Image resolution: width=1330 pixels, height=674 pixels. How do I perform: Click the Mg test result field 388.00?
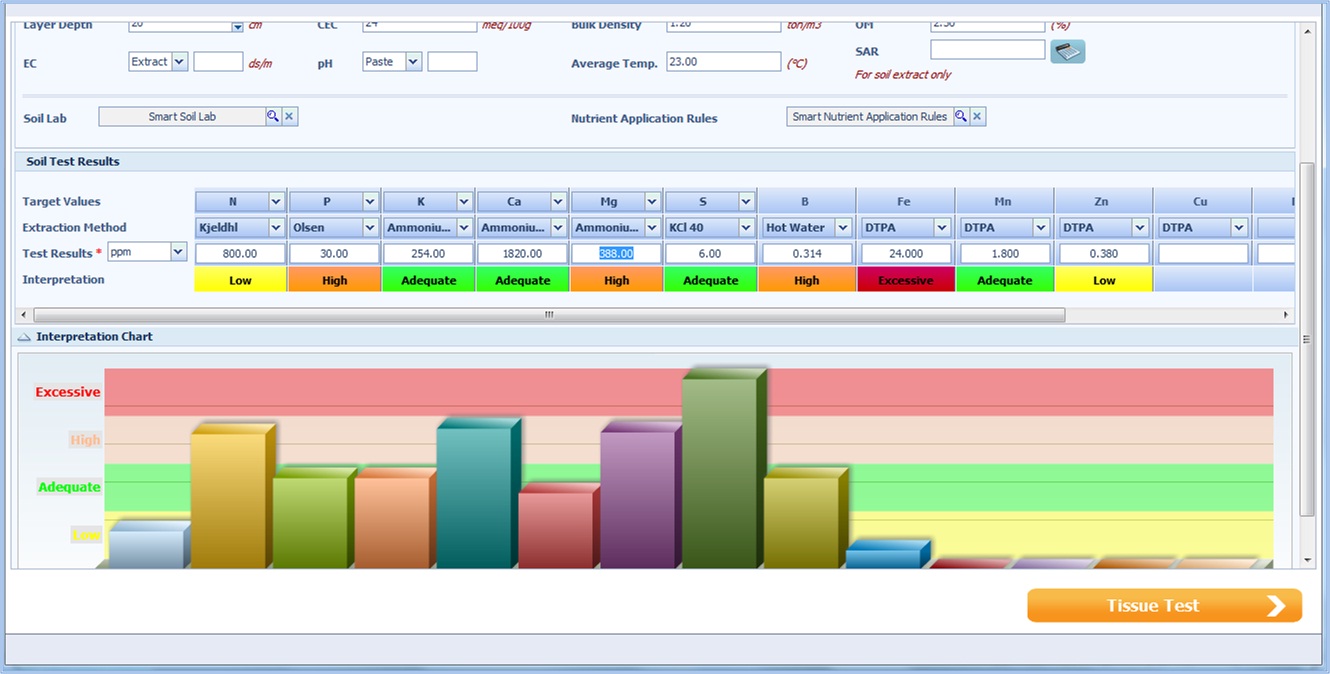[617, 254]
